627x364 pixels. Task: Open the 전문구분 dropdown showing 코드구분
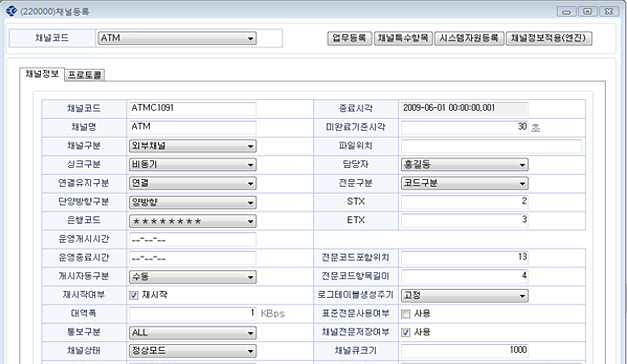464,183
